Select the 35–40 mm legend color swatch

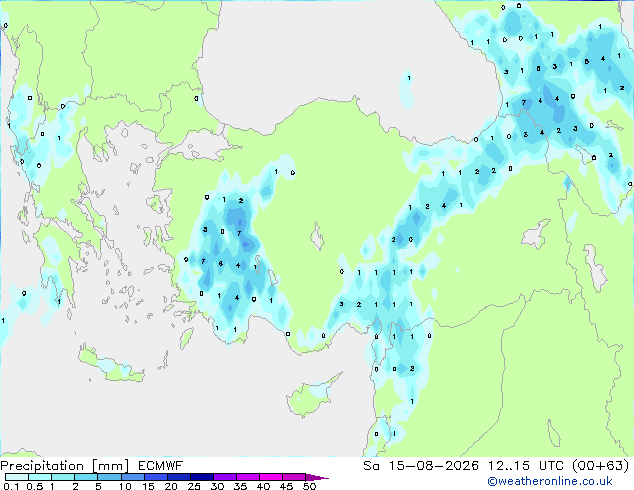click(247, 477)
